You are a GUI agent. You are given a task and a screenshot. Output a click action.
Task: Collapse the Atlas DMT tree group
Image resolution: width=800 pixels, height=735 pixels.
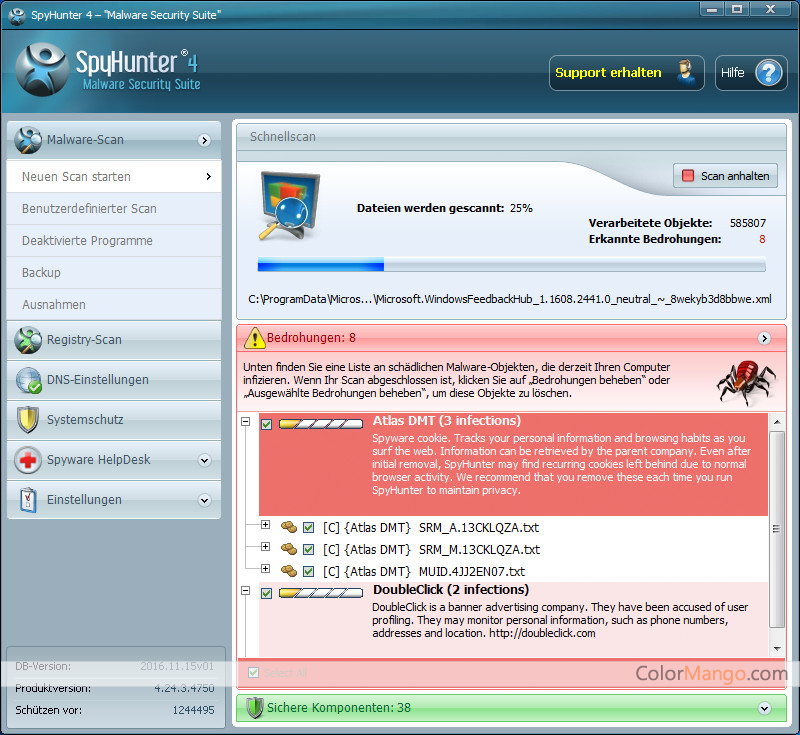[x=245, y=422]
